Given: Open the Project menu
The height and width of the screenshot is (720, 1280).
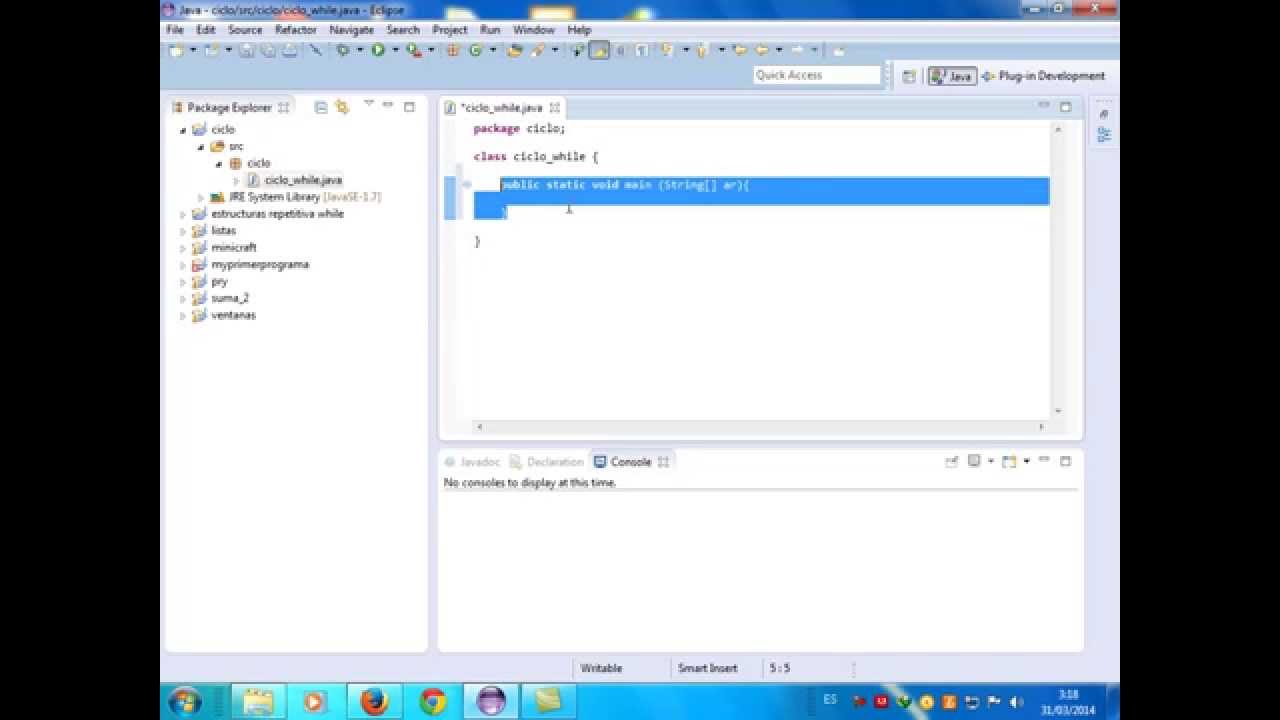Looking at the screenshot, I should [x=450, y=30].
